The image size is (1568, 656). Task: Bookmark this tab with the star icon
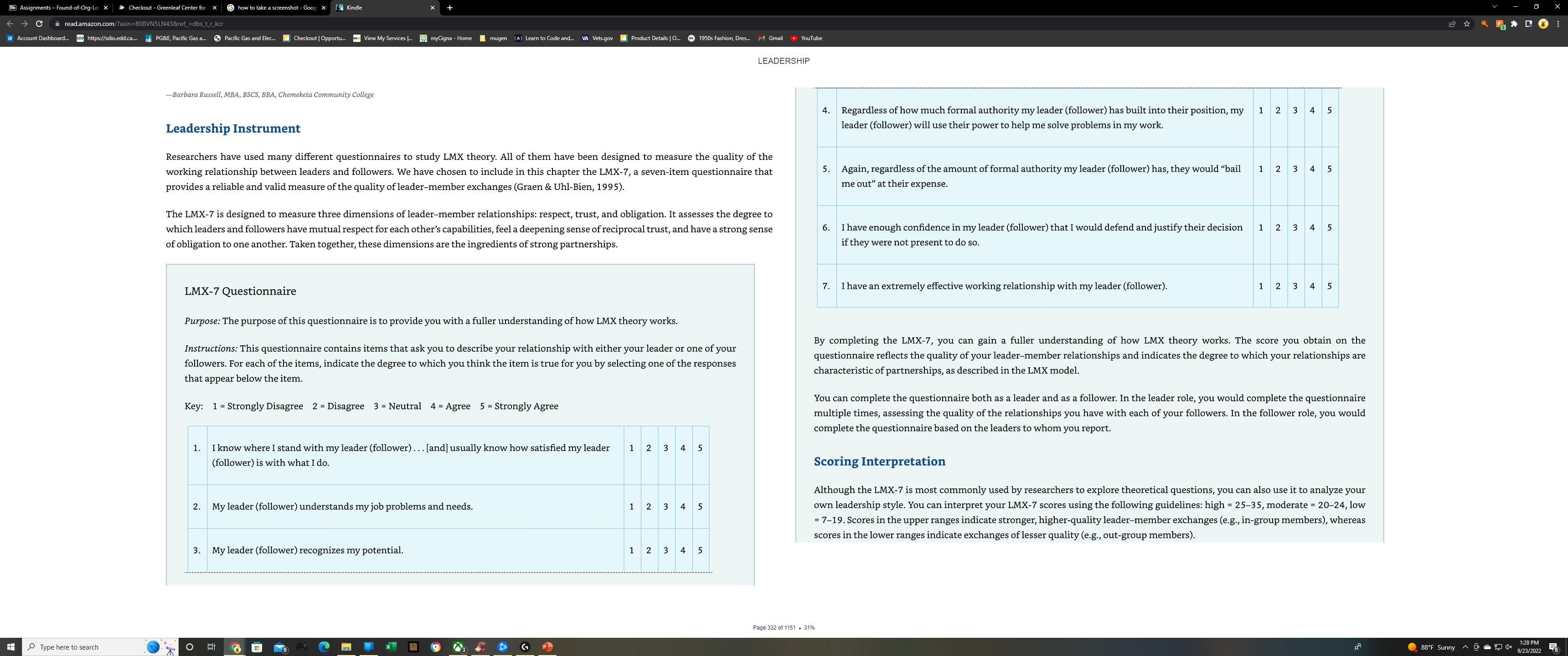[1467, 24]
